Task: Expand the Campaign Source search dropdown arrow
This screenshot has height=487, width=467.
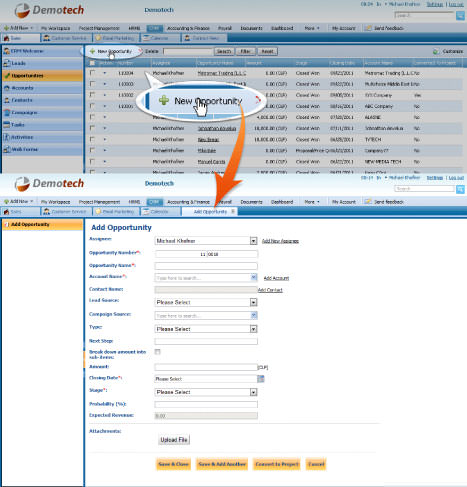Action: coord(254,315)
